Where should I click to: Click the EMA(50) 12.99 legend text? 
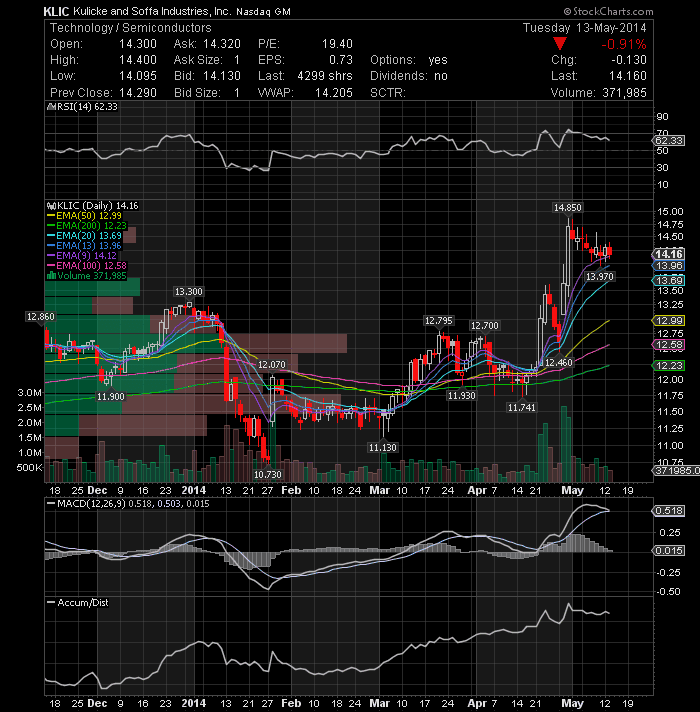(x=89, y=216)
